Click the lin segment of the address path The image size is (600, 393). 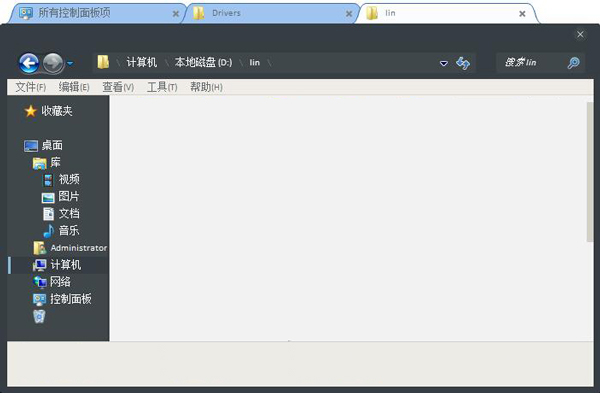click(x=254, y=63)
